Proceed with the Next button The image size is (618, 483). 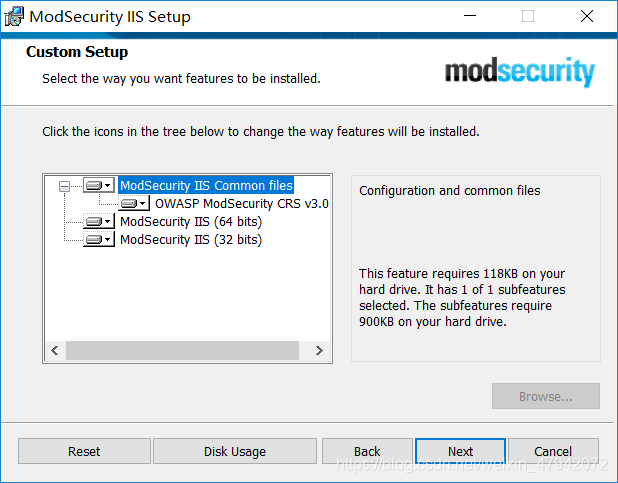point(460,451)
